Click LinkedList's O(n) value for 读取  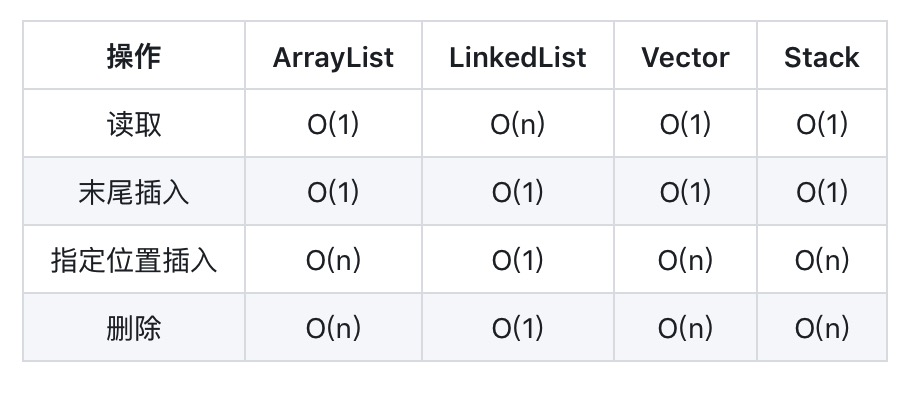[518, 125]
